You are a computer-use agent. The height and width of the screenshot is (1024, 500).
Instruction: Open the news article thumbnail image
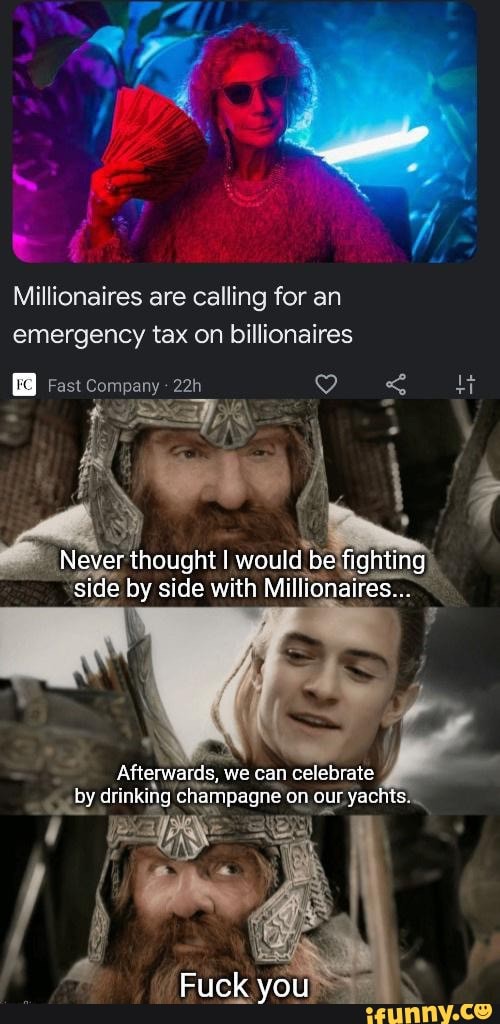245,132
